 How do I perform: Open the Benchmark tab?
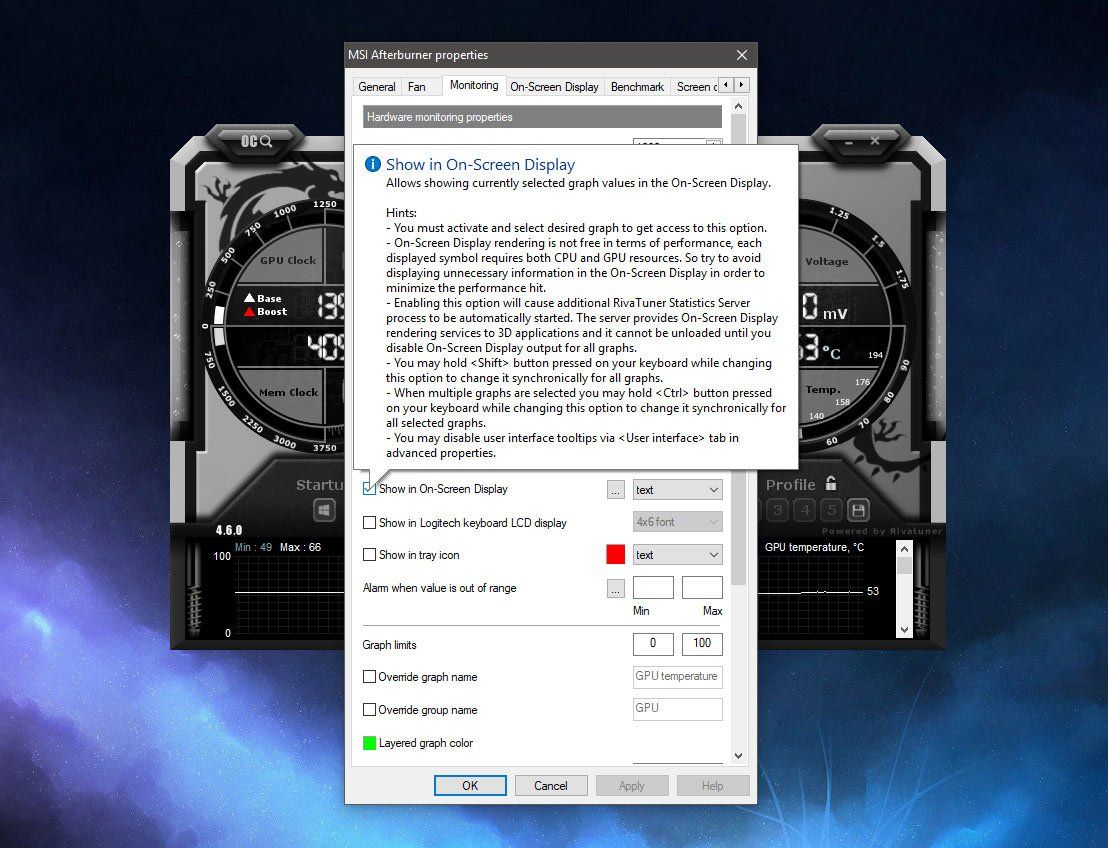[637, 87]
